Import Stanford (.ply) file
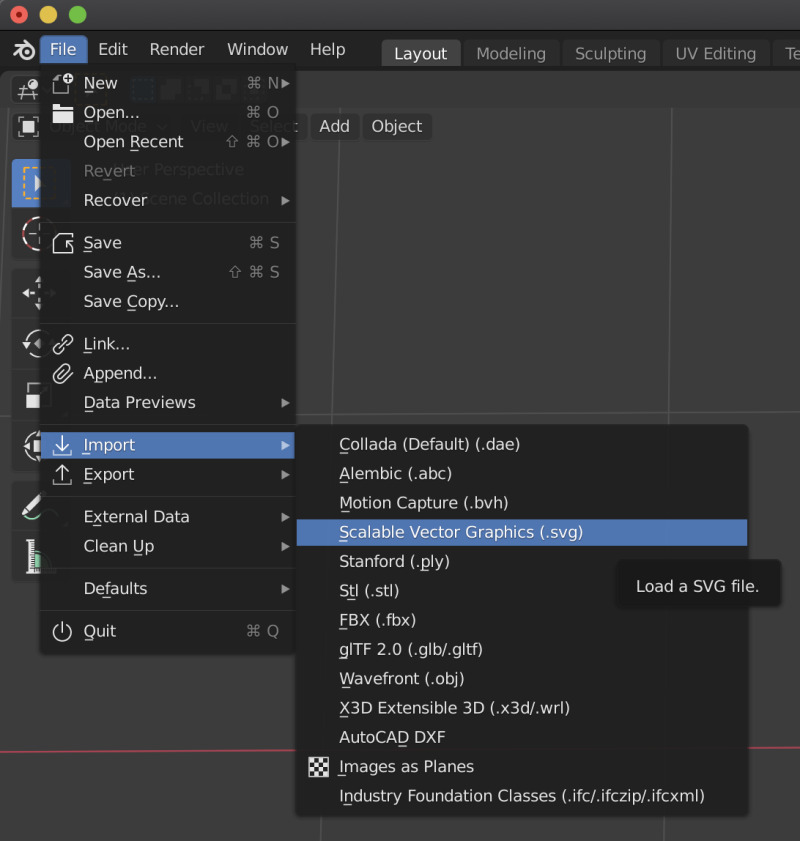 click(x=522, y=562)
